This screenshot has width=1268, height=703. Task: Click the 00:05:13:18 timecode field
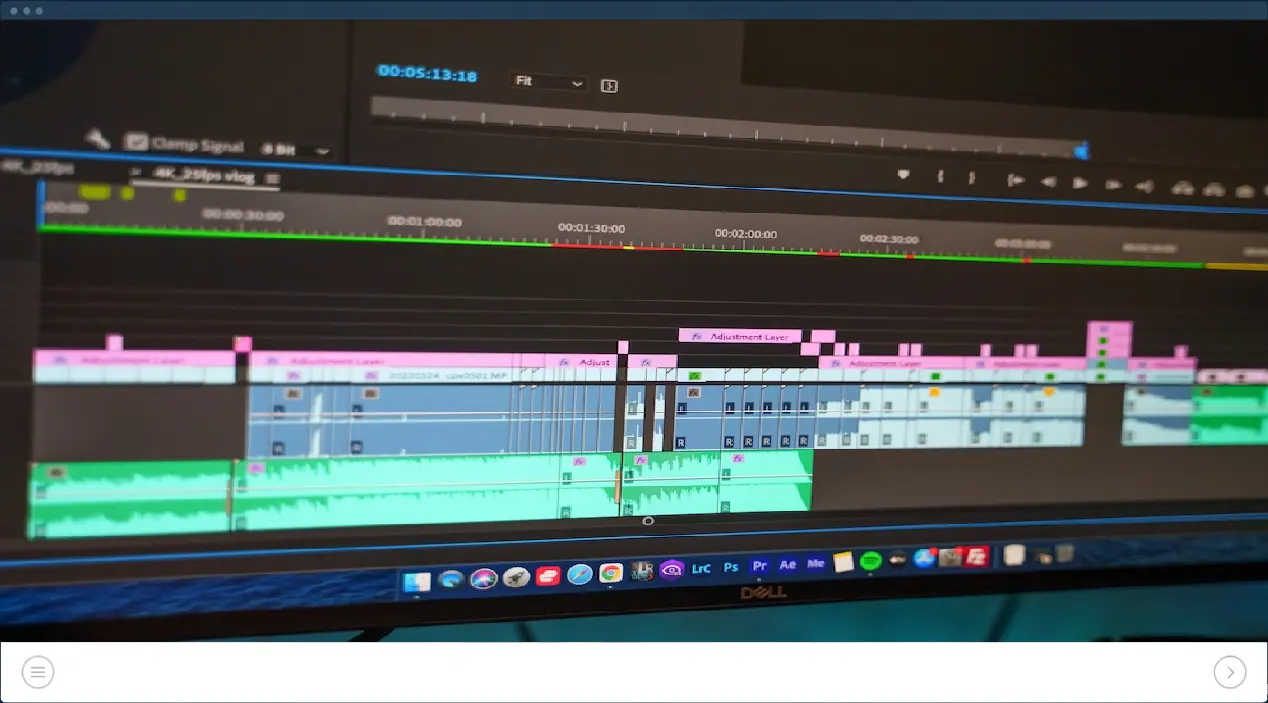[427, 73]
